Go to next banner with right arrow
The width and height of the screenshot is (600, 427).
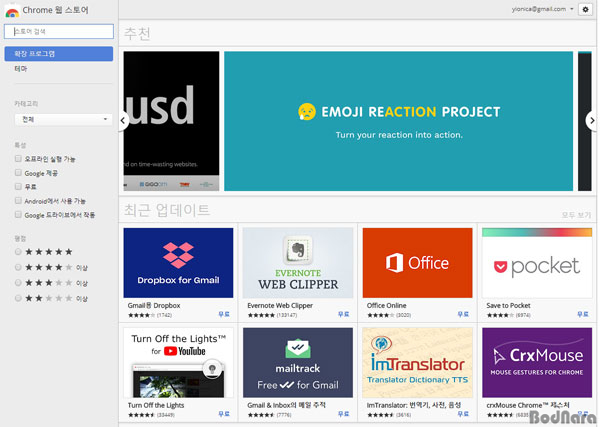tap(592, 121)
